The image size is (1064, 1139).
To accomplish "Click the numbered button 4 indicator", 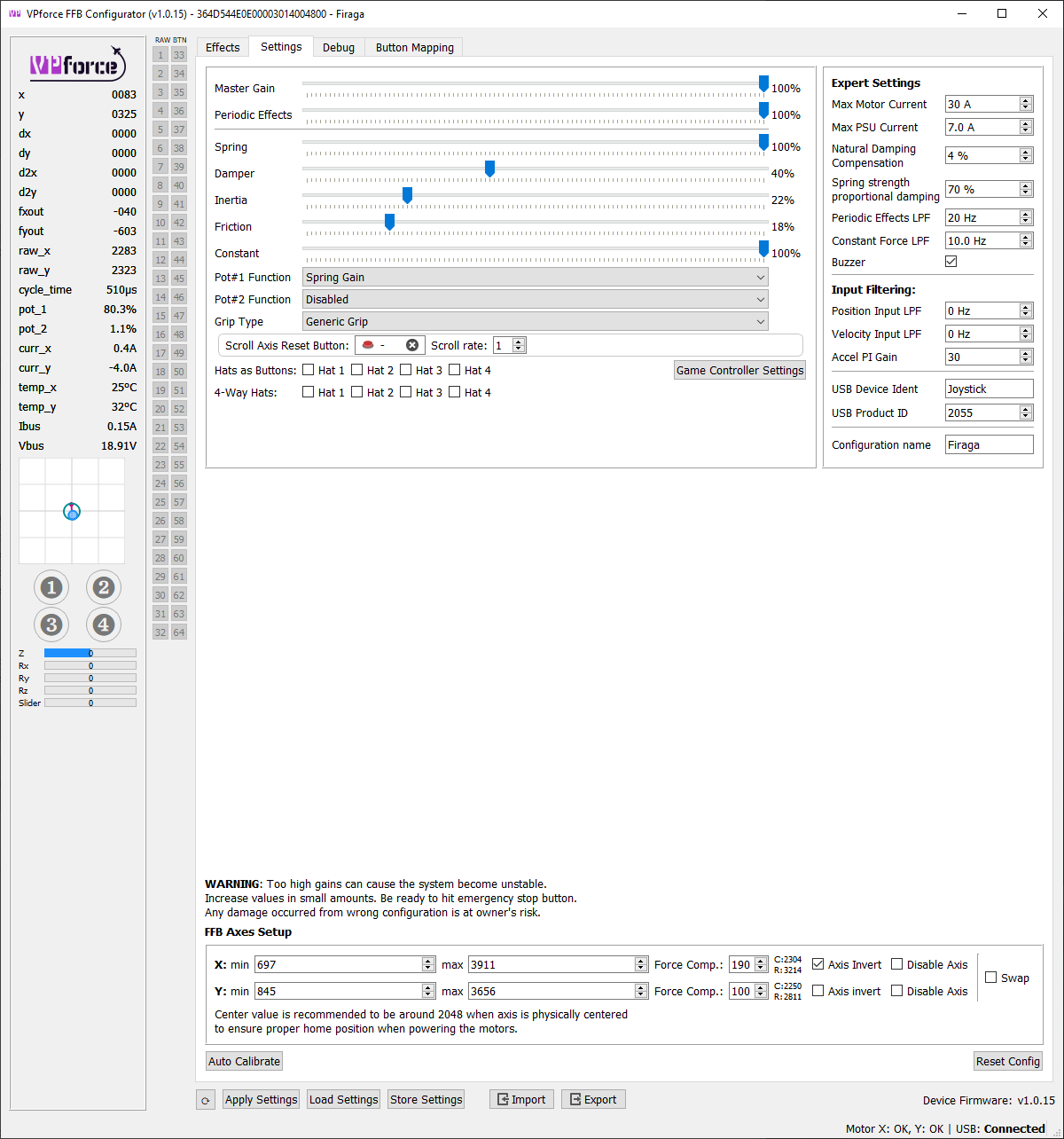I will tap(103, 624).
